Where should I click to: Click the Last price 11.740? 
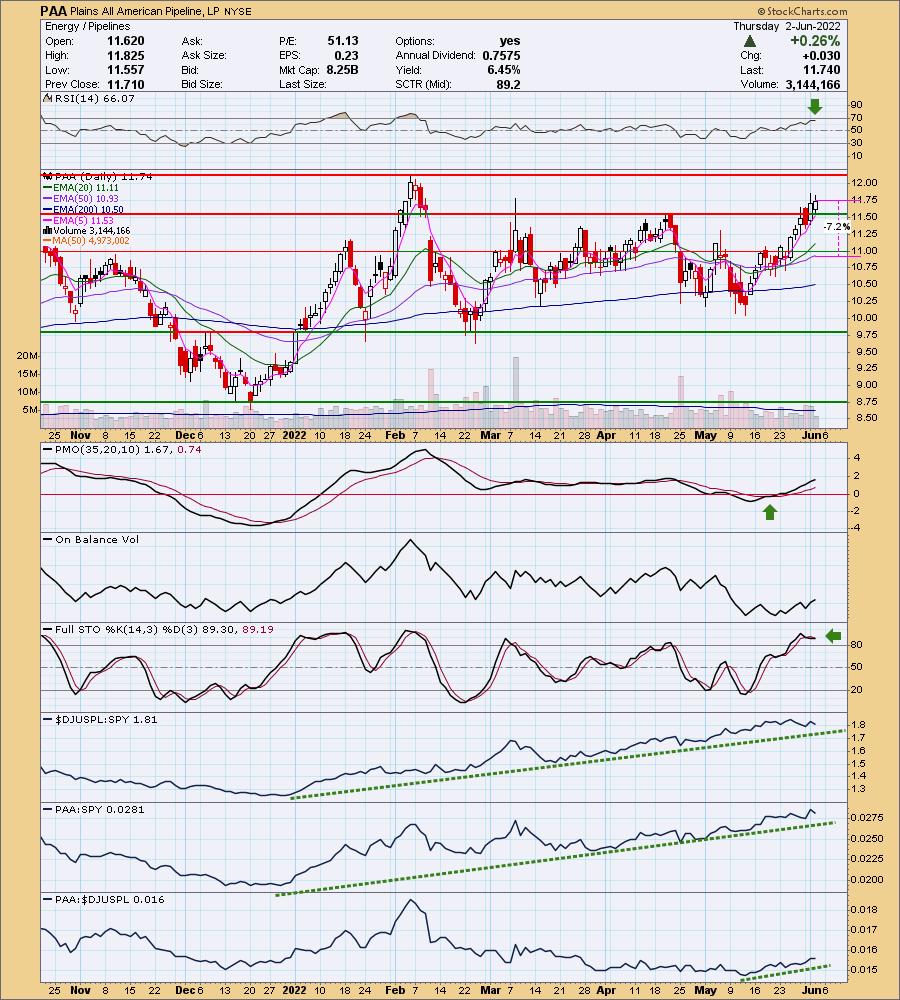pyautogui.click(x=822, y=70)
